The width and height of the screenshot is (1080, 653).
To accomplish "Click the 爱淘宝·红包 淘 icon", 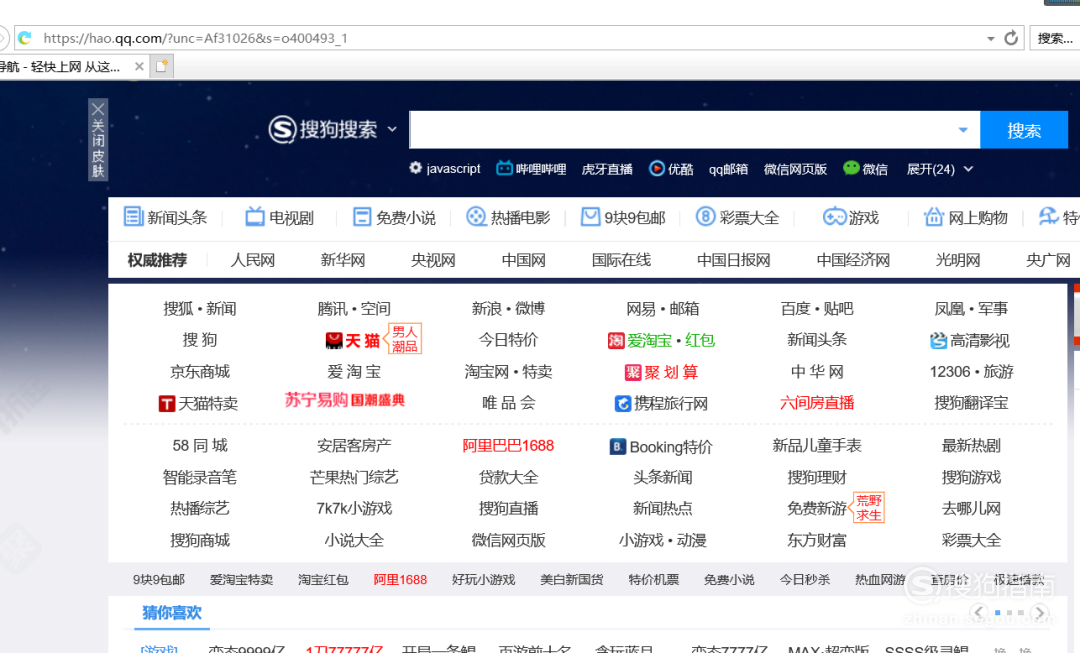I will tap(616, 340).
